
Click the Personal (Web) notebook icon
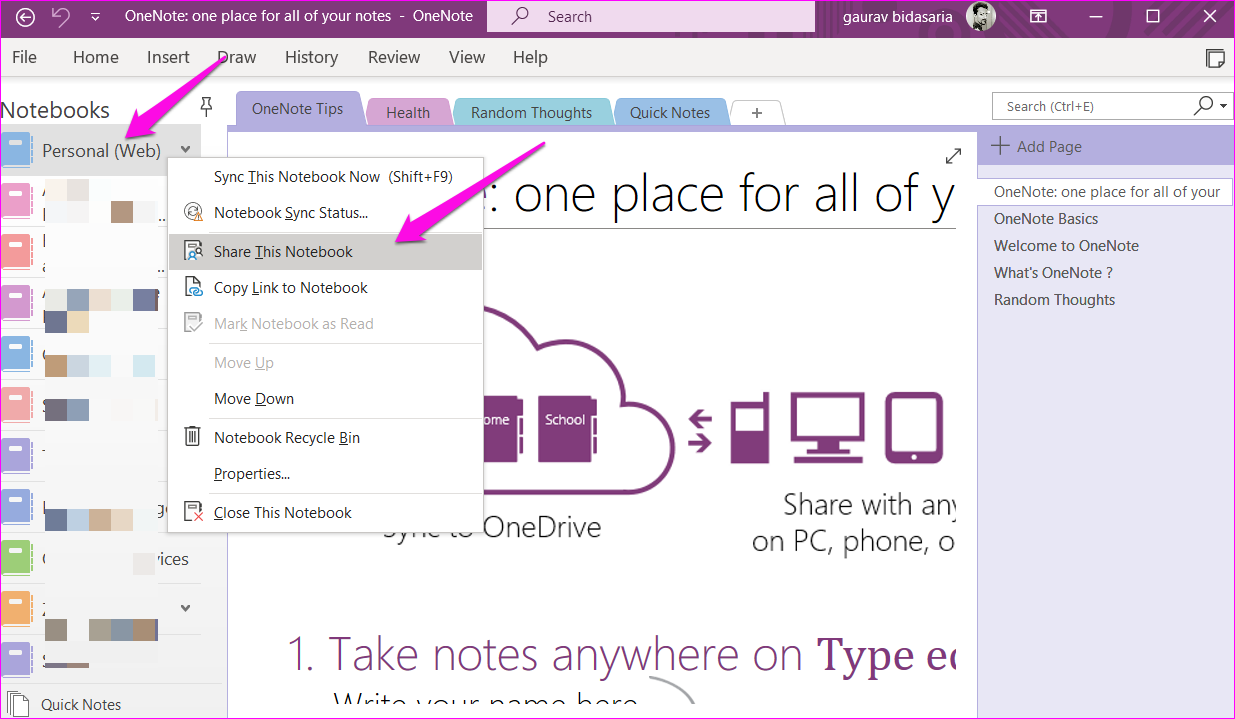[x=18, y=150]
